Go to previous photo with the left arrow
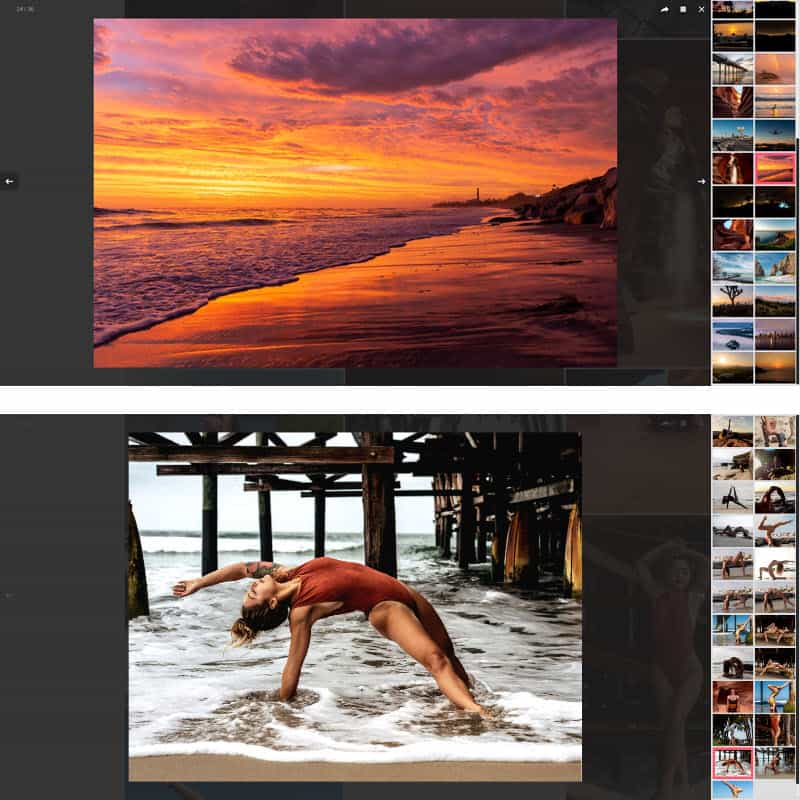 (9, 181)
